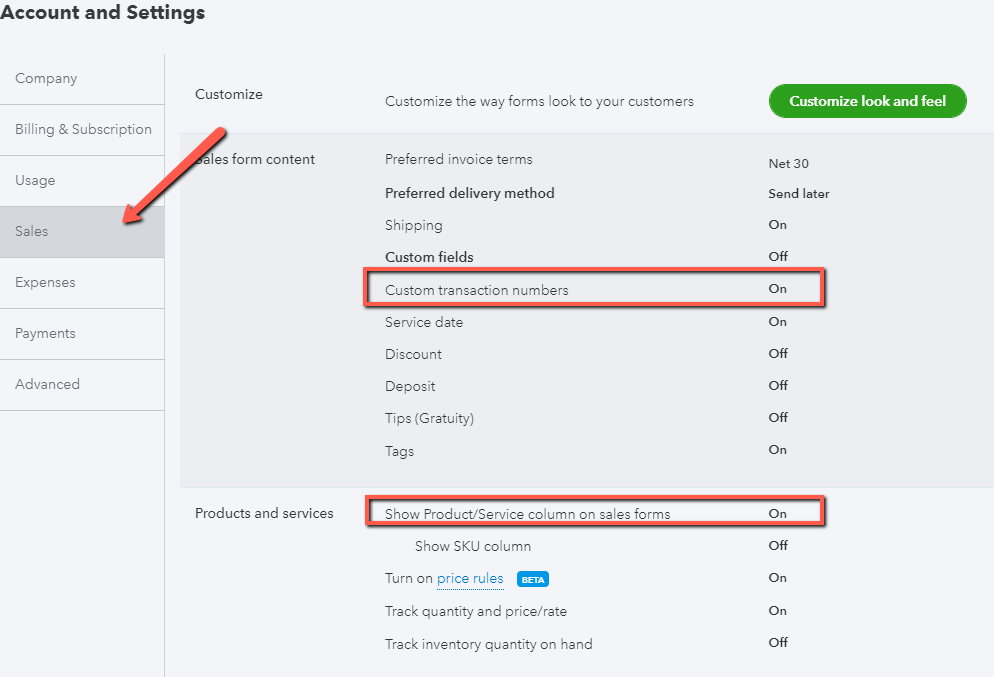This screenshot has width=994, height=677.
Task: Go to Advanced settings
Action: (47, 384)
